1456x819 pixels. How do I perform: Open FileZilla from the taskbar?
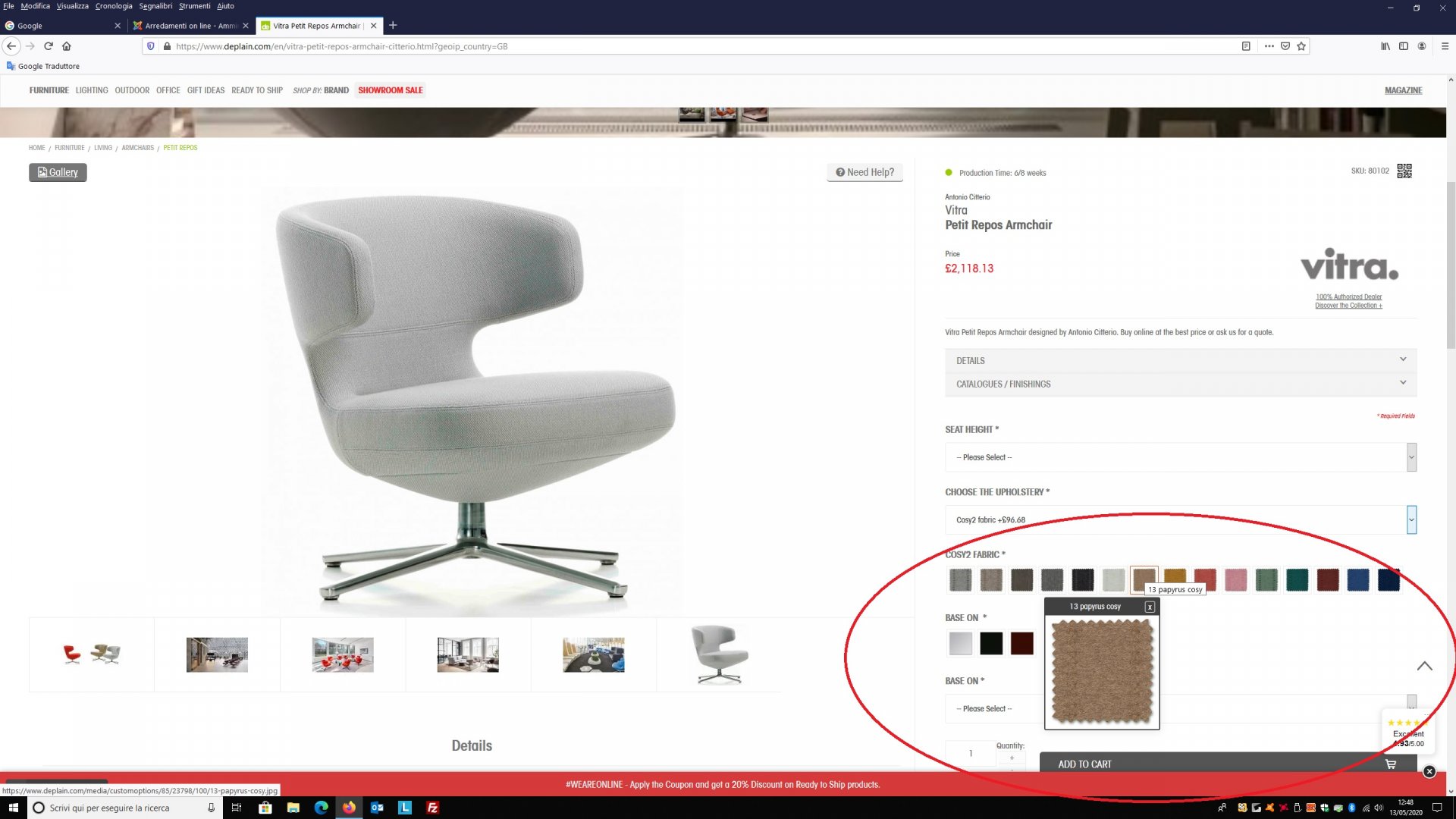pos(433,808)
